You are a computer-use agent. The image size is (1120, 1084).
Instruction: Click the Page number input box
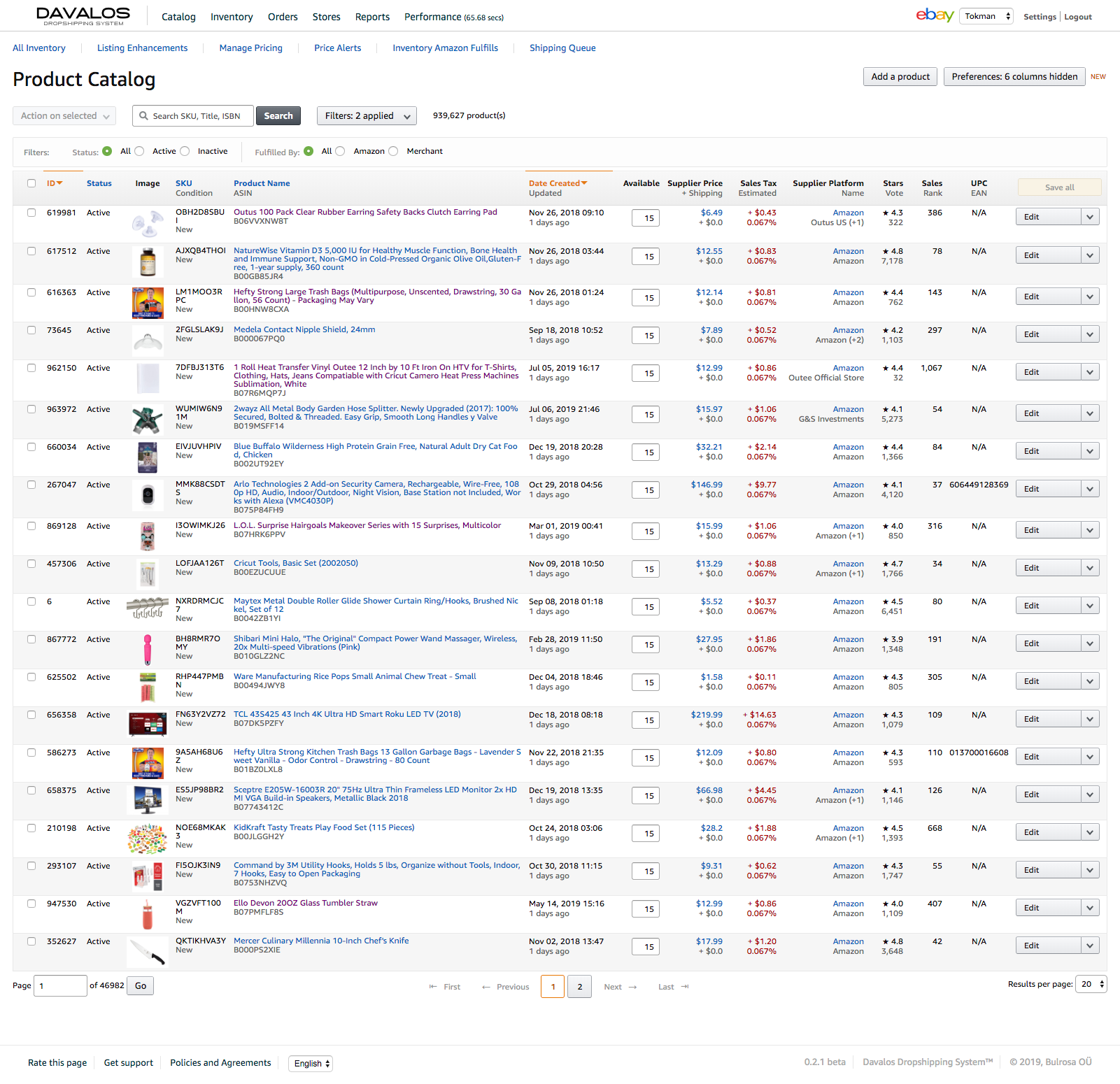pyautogui.click(x=60, y=985)
